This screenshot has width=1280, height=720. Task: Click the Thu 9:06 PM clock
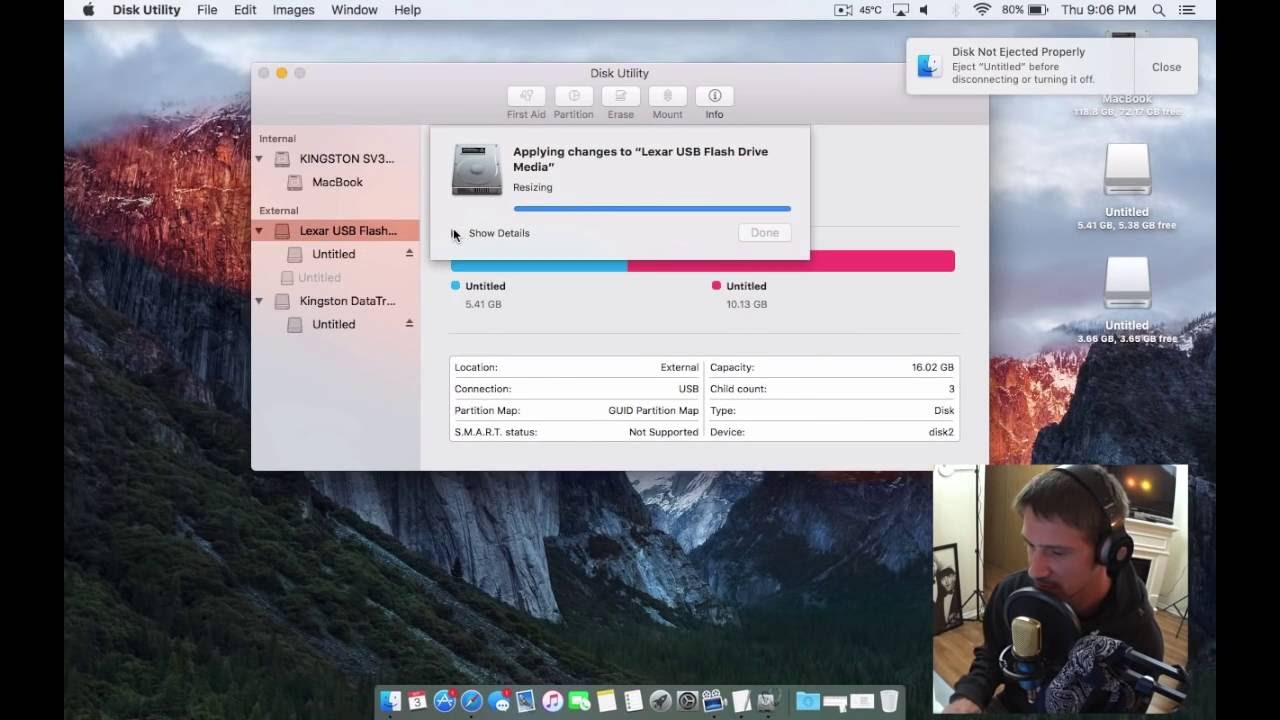pyautogui.click(x=1098, y=10)
